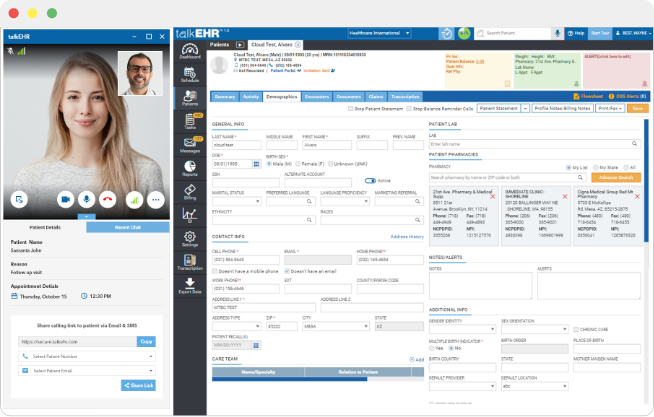Click the Address History link
Viewport: 654px width, 417px height.
tap(406, 237)
